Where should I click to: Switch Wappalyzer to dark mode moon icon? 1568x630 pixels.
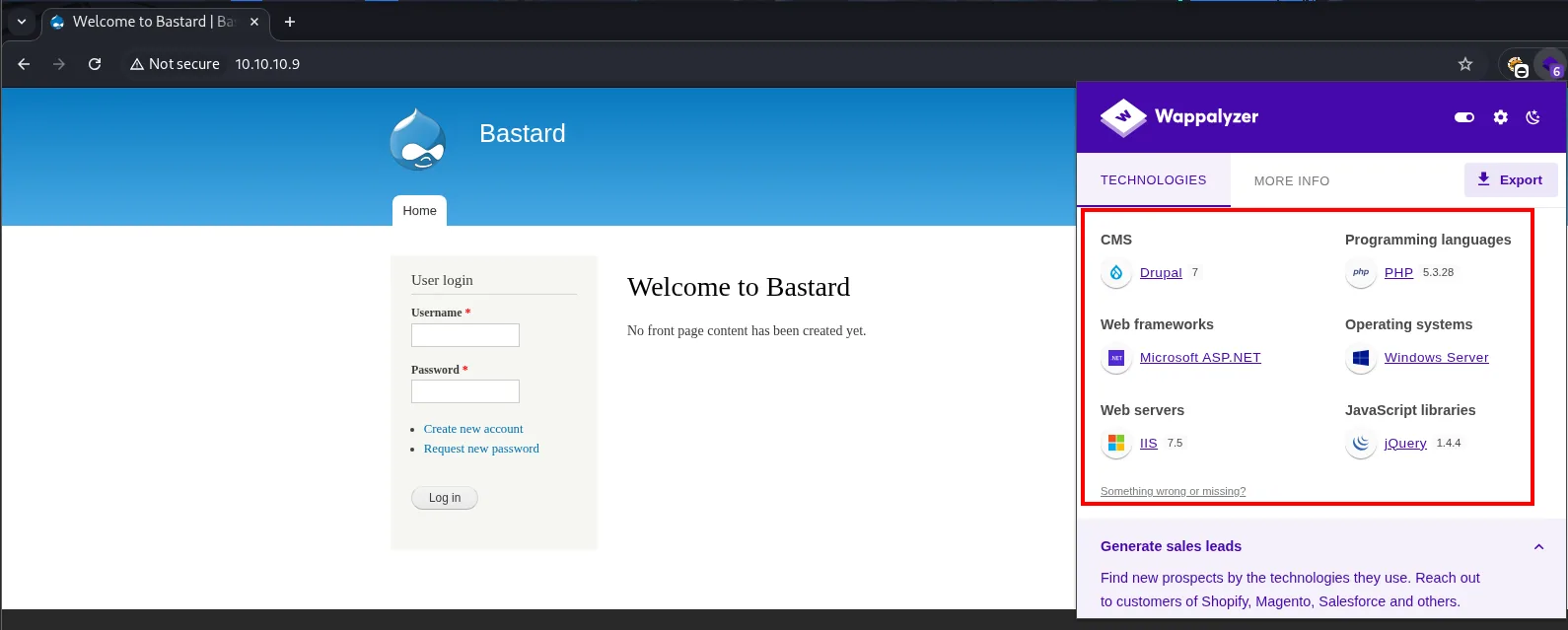(1533, 117)
